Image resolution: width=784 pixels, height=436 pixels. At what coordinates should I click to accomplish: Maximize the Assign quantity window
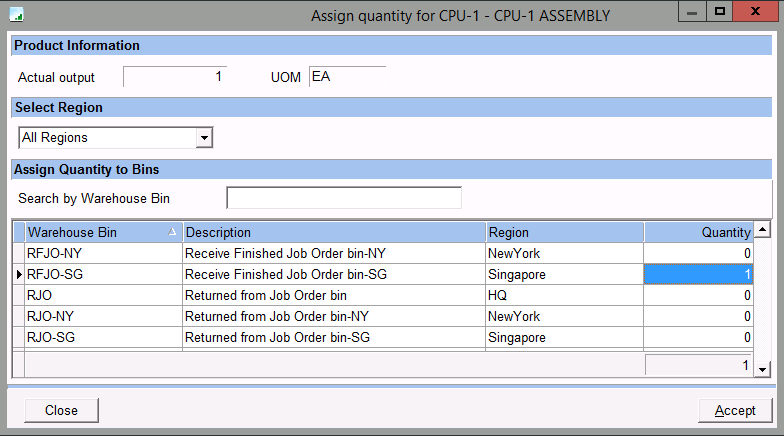(719, 12)
